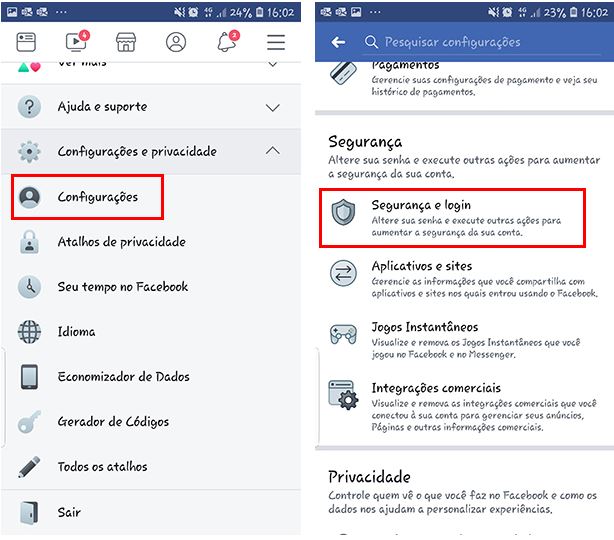Open Aplicativos e sites
The height and width of the screenshot is (540, 614).
click(464, 279)
